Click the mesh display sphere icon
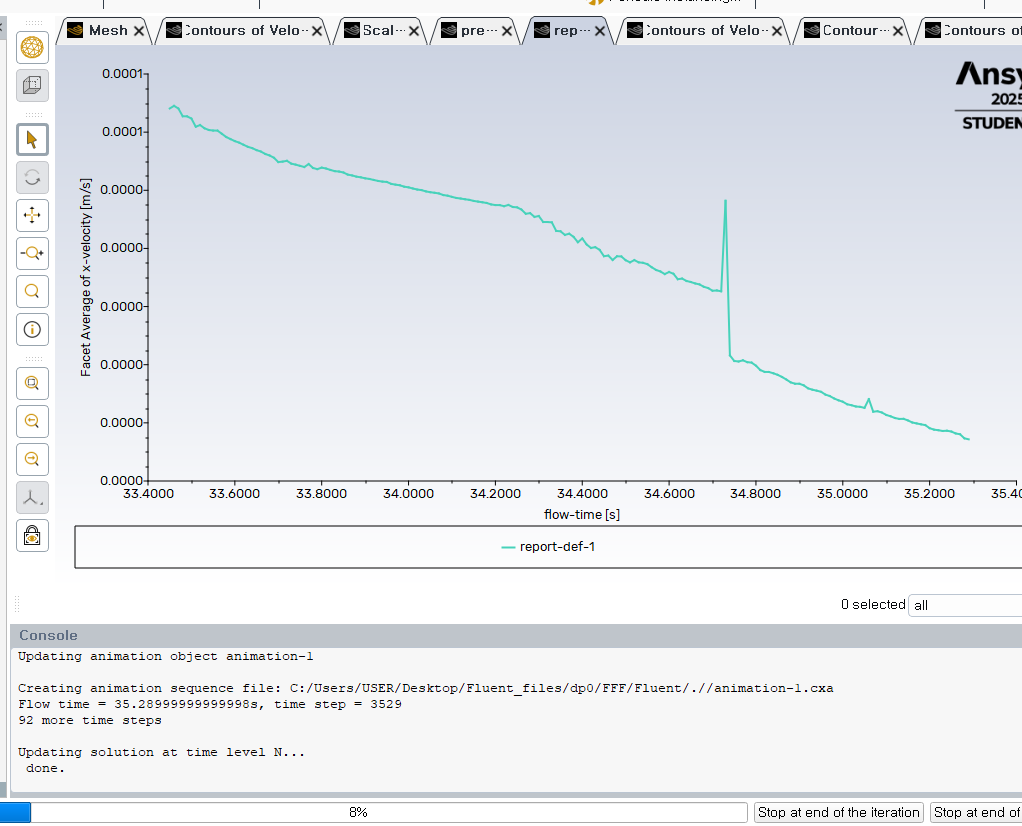Viewport: 1022px width, 826px height. click(x=32, y=47)
